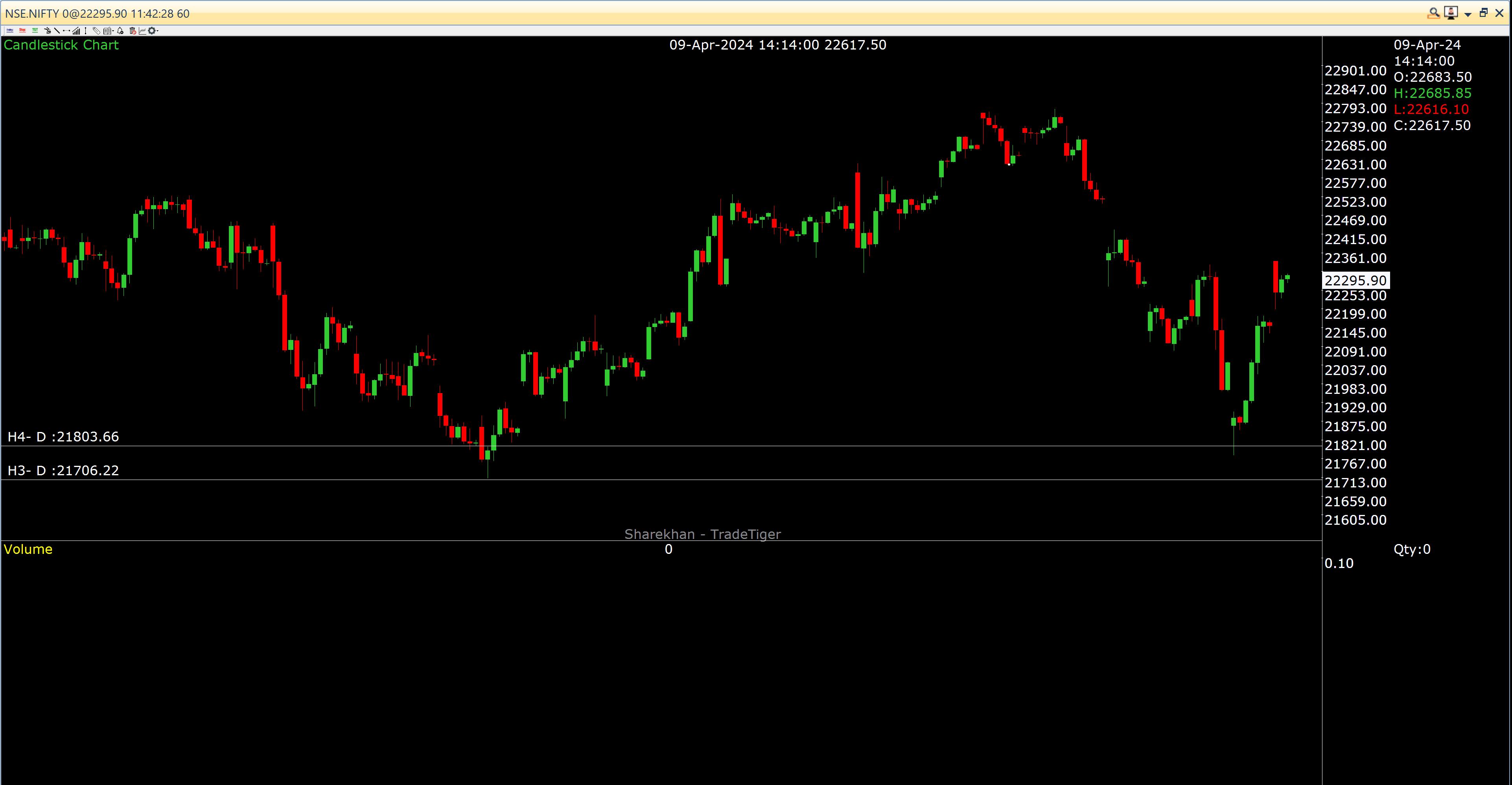This screenshot has width=1512, height=785.
Task: Pick the pencil annotation tool
Action: [96, 31]
